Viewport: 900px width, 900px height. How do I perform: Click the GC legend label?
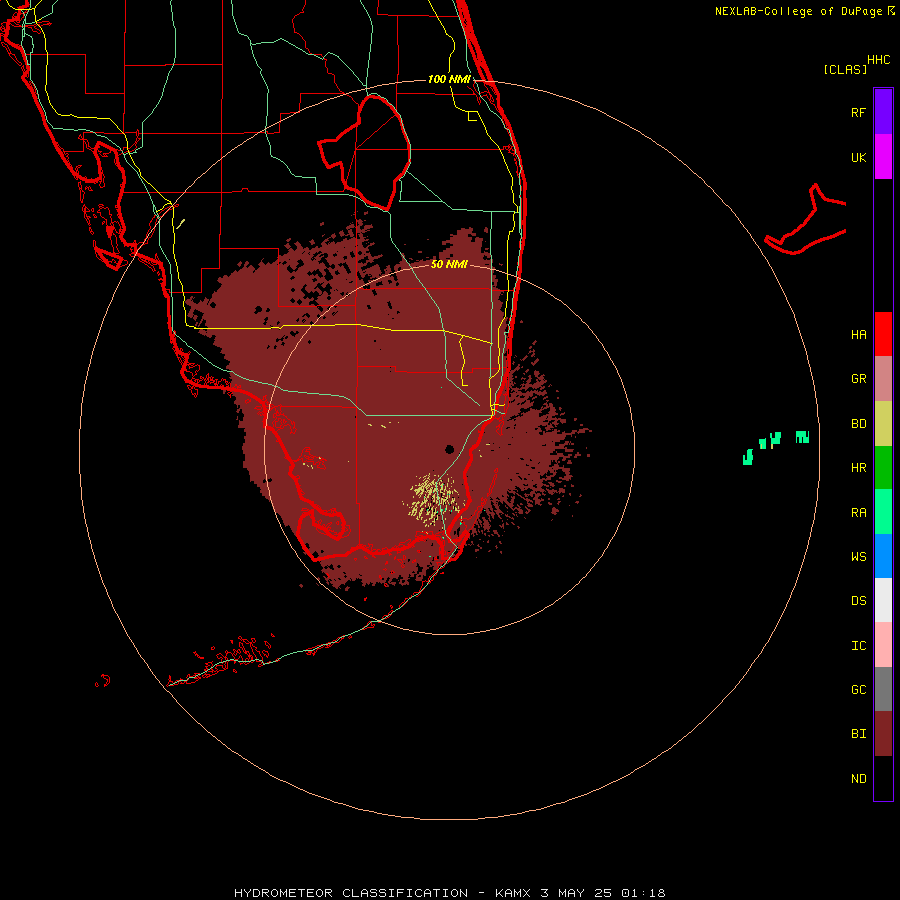(x=858, y=689)
